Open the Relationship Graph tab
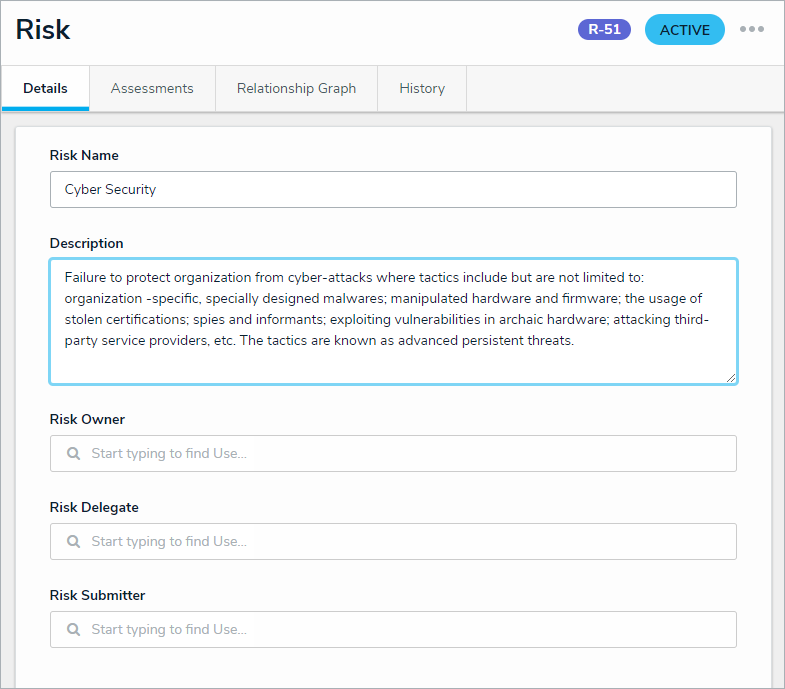The image size is (785, 689). pos(296,88)
